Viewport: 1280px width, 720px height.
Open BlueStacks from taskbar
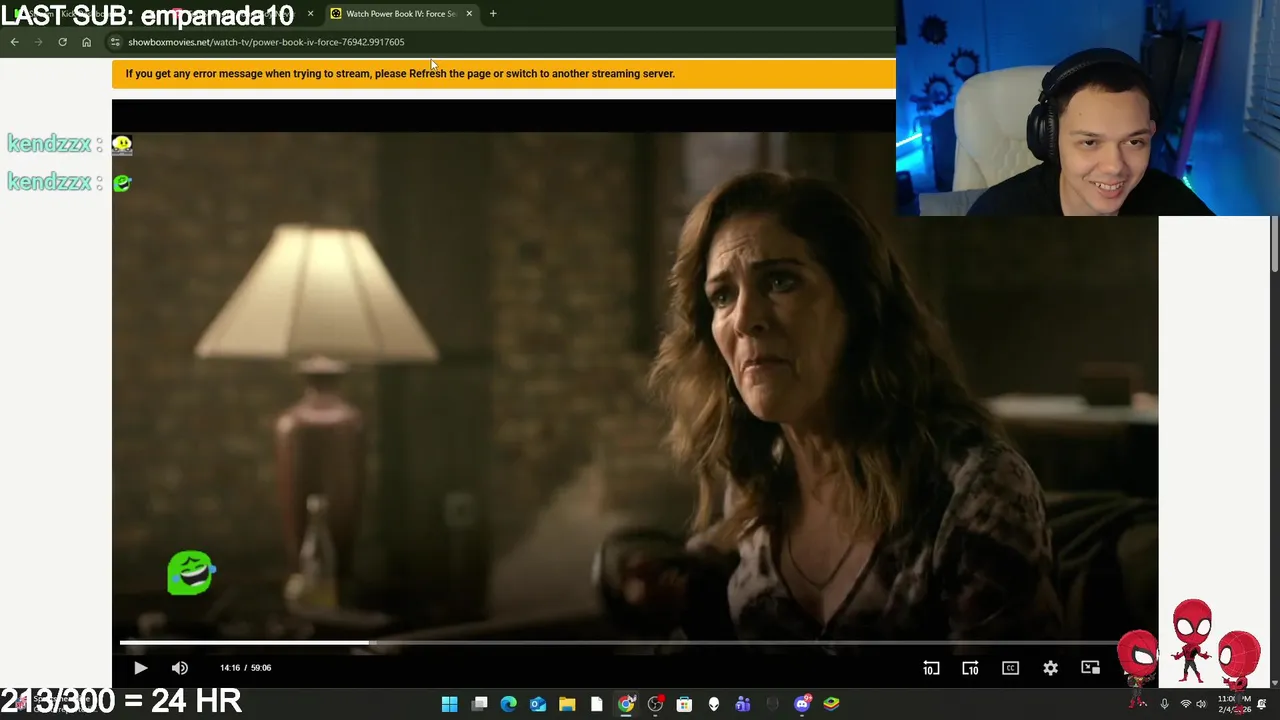pyautogui.click(x=831, y=704)
